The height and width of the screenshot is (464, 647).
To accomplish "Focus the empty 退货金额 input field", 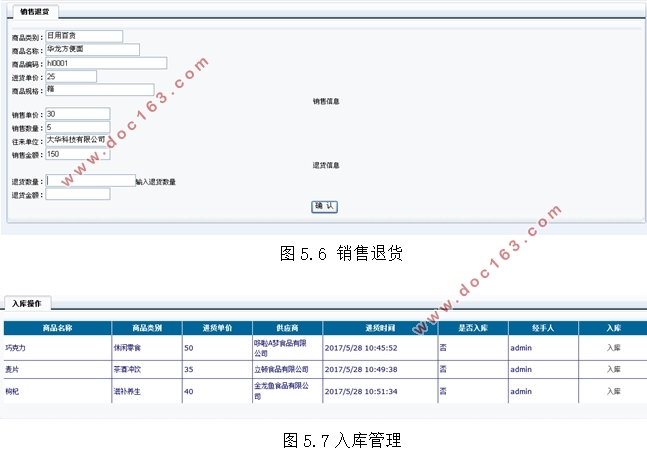I will 78,194.
